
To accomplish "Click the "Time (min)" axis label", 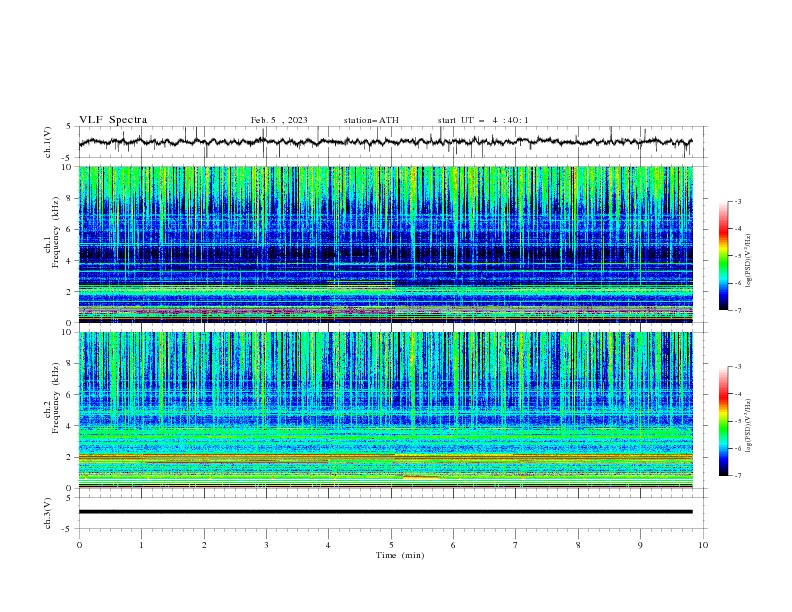I will (x=400, y=555).
